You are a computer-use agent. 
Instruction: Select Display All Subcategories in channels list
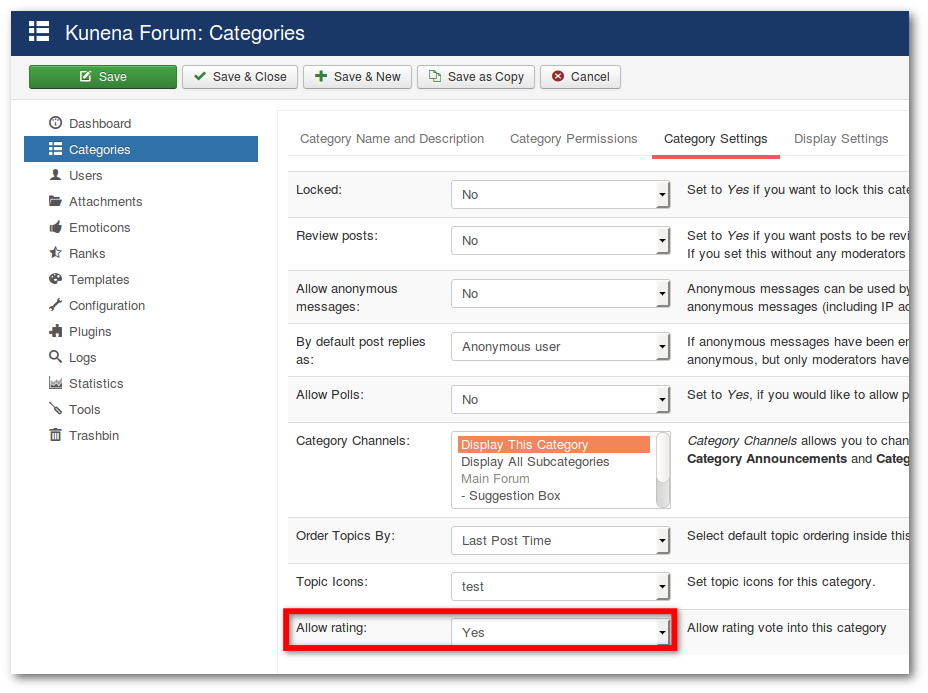[553, 462]
